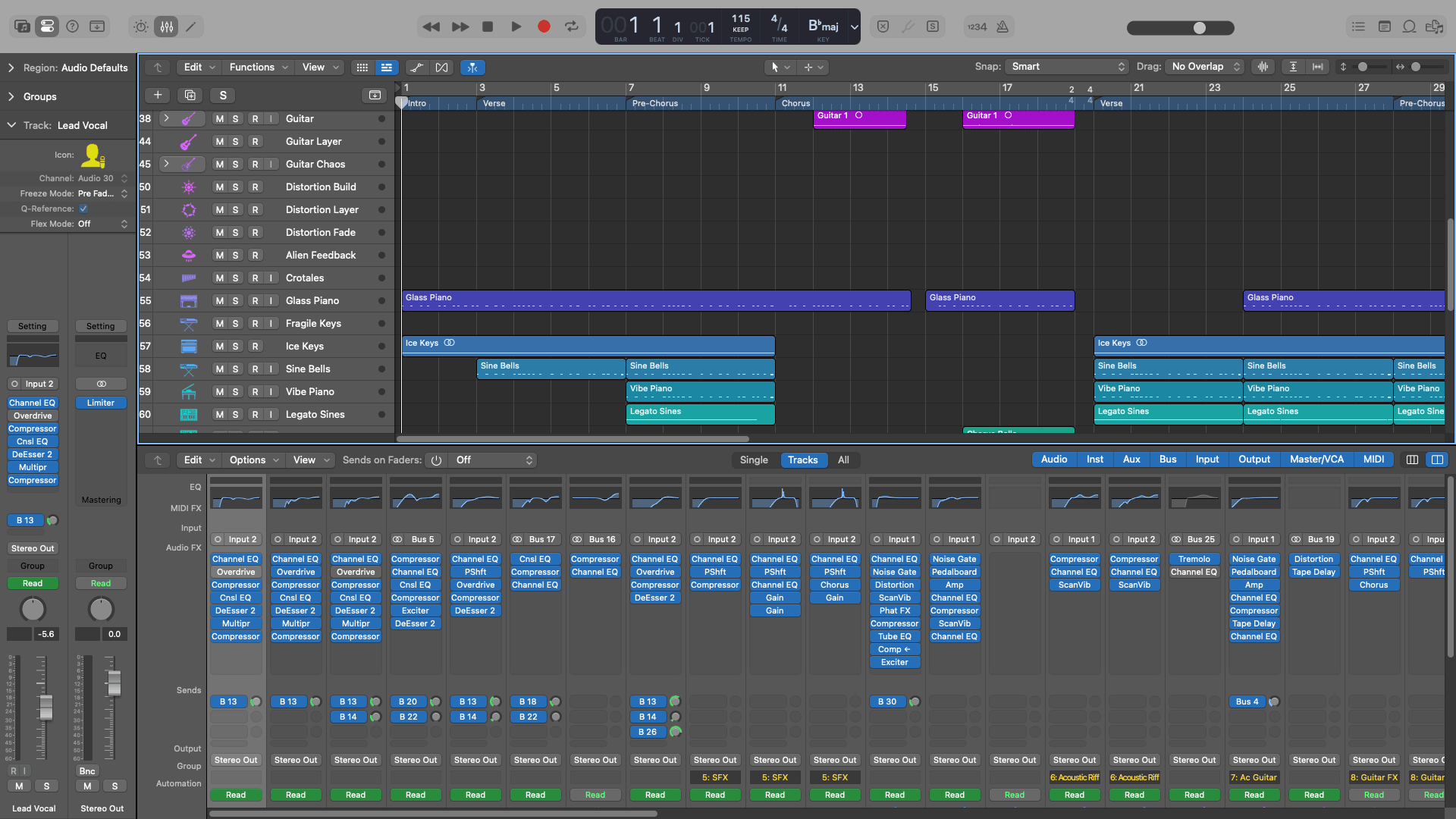Viewport: 1456px width, 819px height.
Task: Open the Functions menu above the tracks
Action: [x=257, y=67]
